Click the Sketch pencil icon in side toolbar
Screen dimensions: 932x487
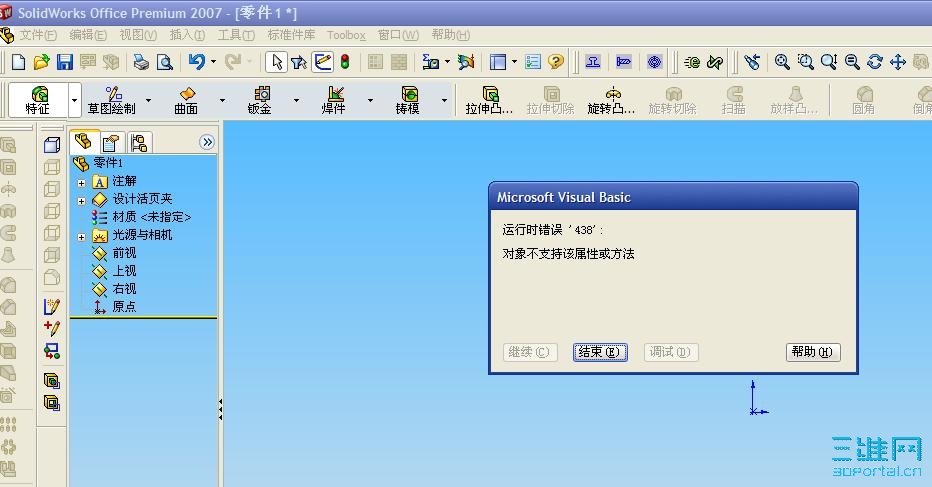tap(52, 306)
